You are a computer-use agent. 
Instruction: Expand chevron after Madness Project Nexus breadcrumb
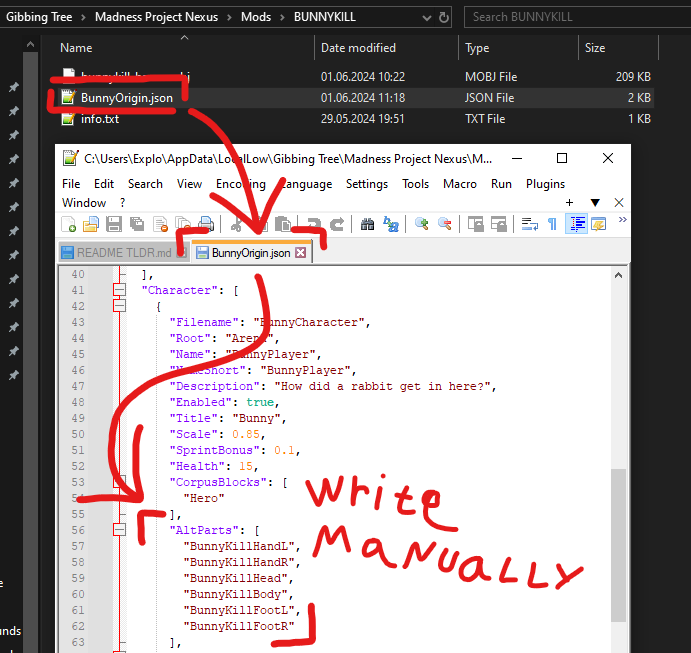[x=229, y=17]
